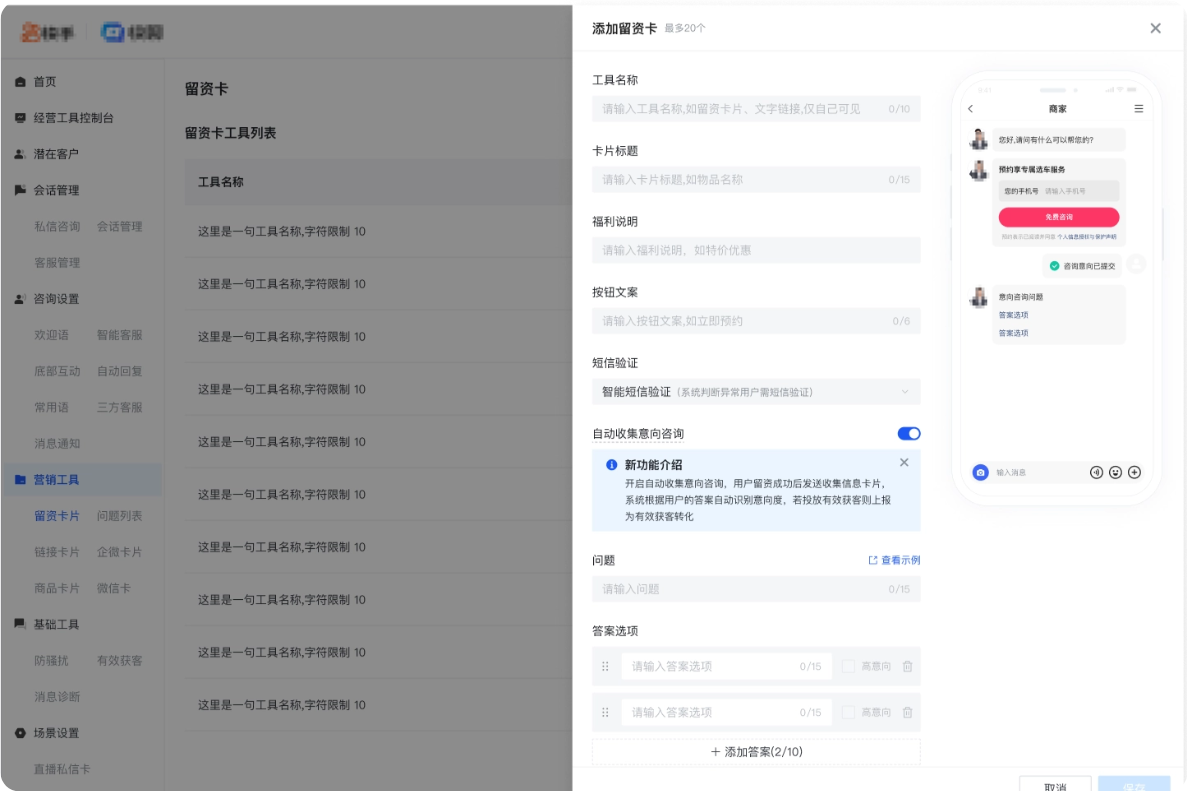Check 高意向 for the second answer option
Image resolution: width=1187 pixels, height=791 pixels.
pyautogui.click(x=848, y=712)
